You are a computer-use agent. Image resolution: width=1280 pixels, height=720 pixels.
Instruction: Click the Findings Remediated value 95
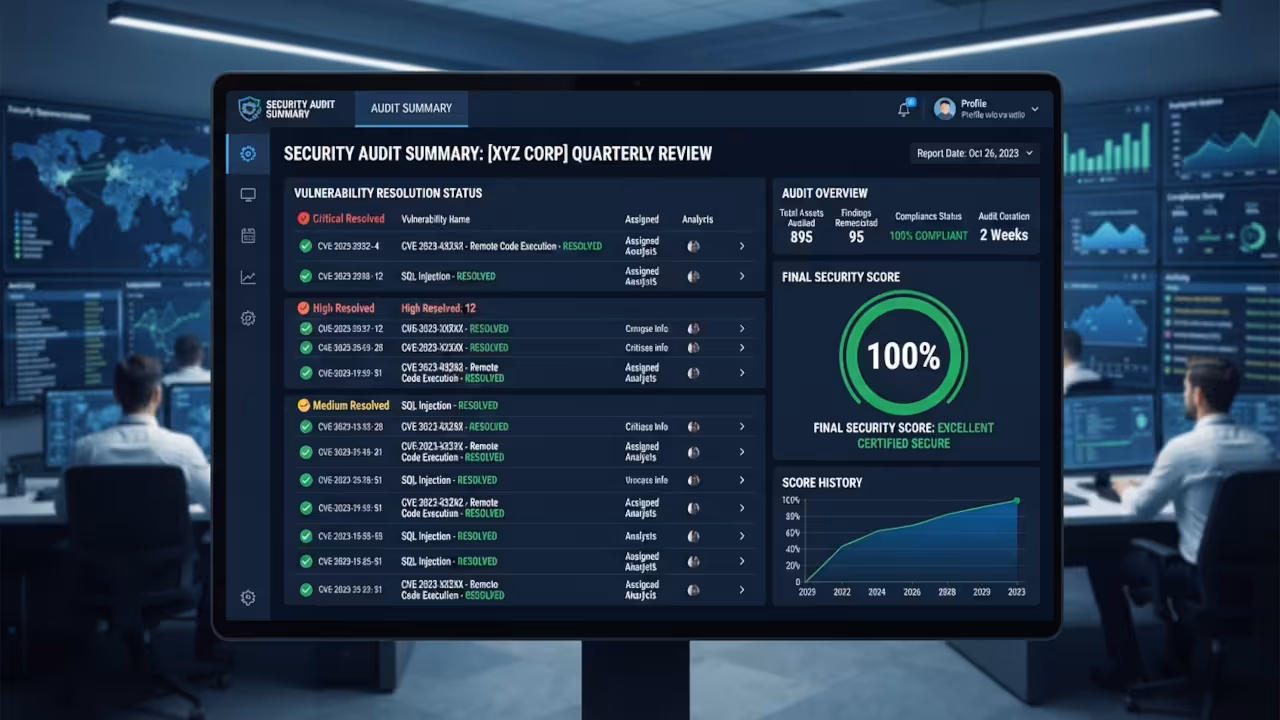[856, 237]
